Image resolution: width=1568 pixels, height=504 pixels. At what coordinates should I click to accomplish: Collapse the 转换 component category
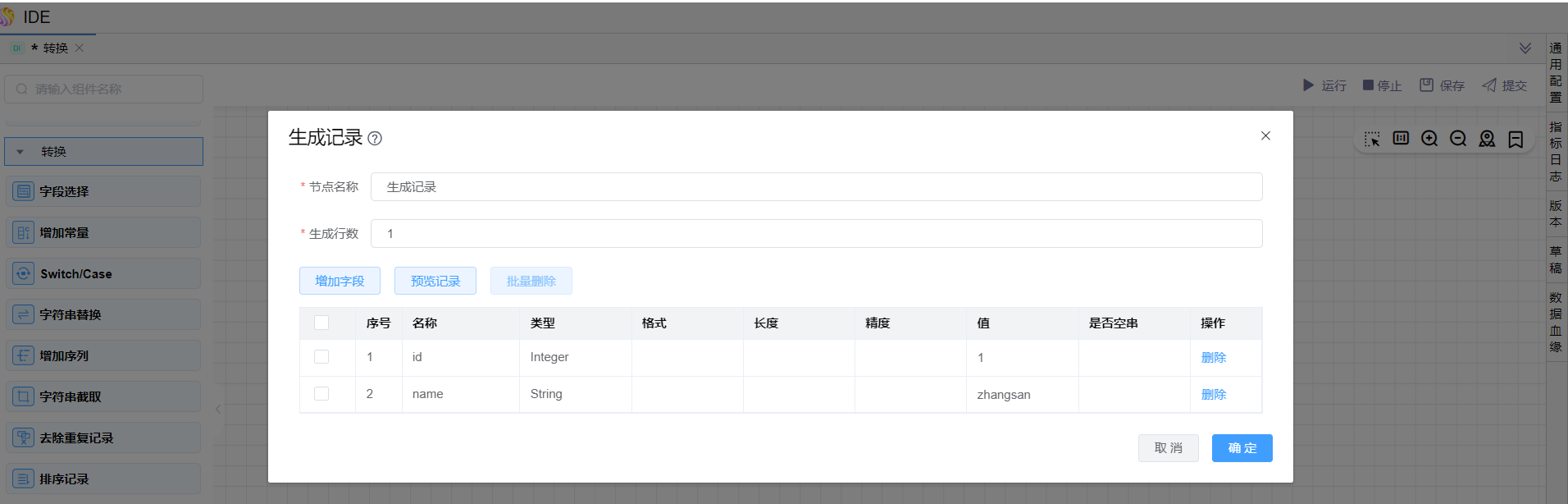(x=21, y=152)
